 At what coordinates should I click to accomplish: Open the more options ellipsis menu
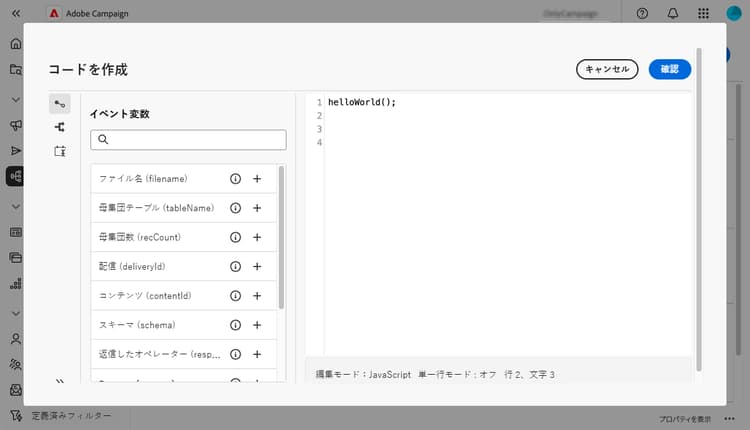729,419
